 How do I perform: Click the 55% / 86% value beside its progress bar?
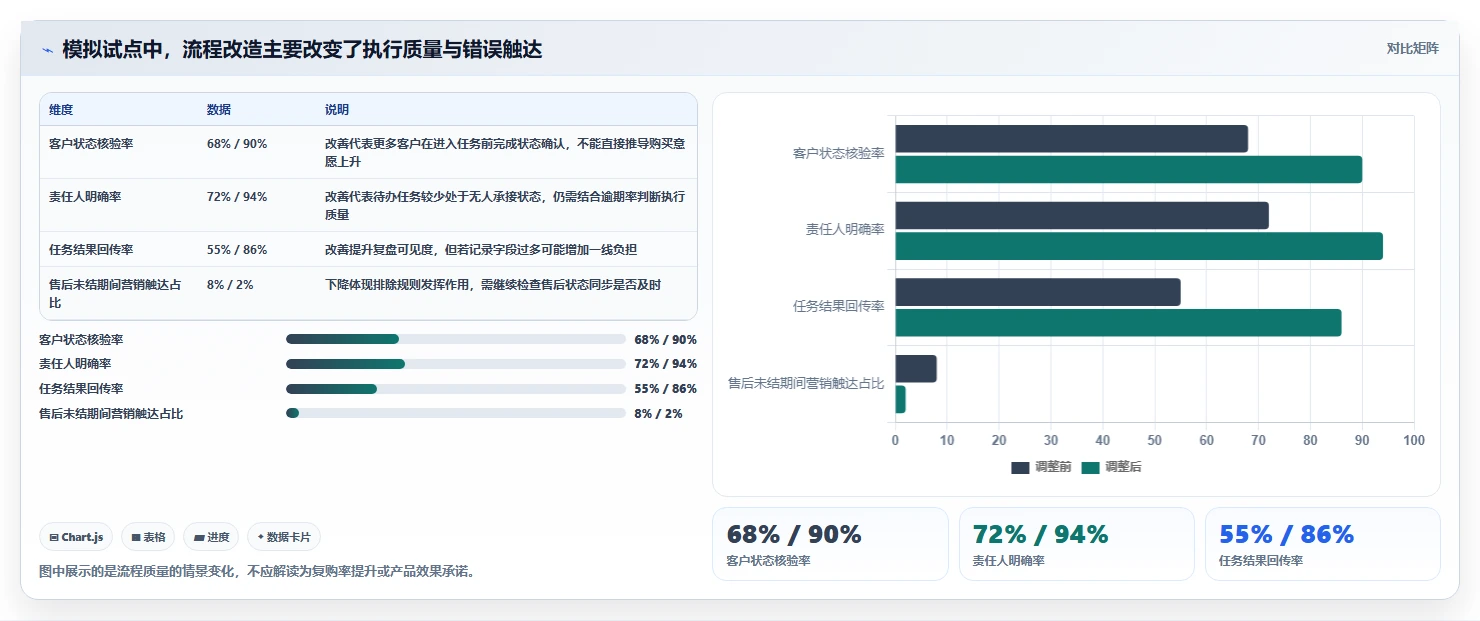pyautogui.click(x=665, y=389)
